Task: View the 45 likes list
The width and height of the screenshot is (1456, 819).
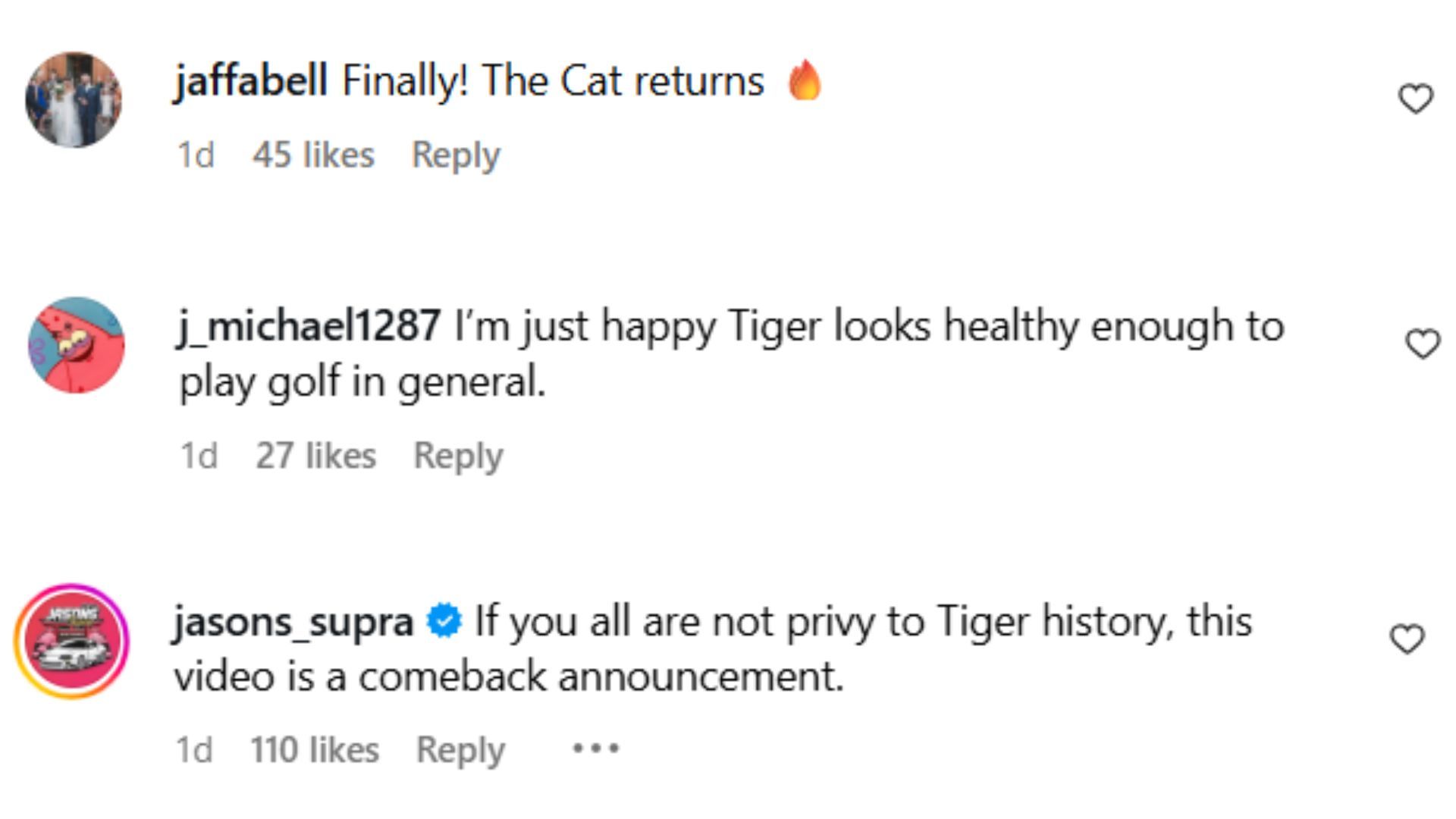Action: (x=313, y=155)
